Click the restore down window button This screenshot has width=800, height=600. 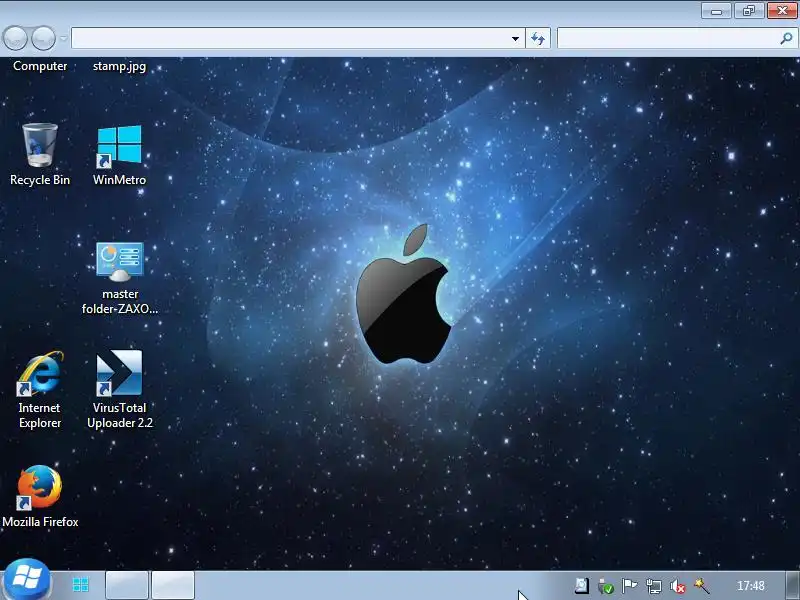click(749, 11)
